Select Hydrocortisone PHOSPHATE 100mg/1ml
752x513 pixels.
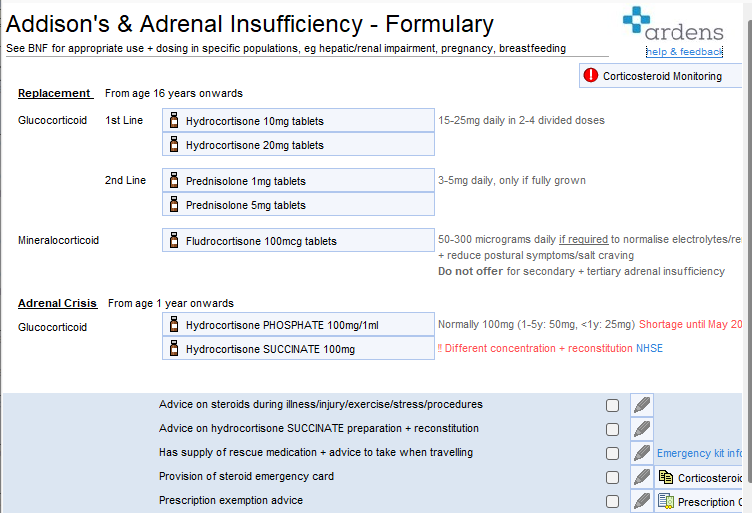[x=282, y=325]
